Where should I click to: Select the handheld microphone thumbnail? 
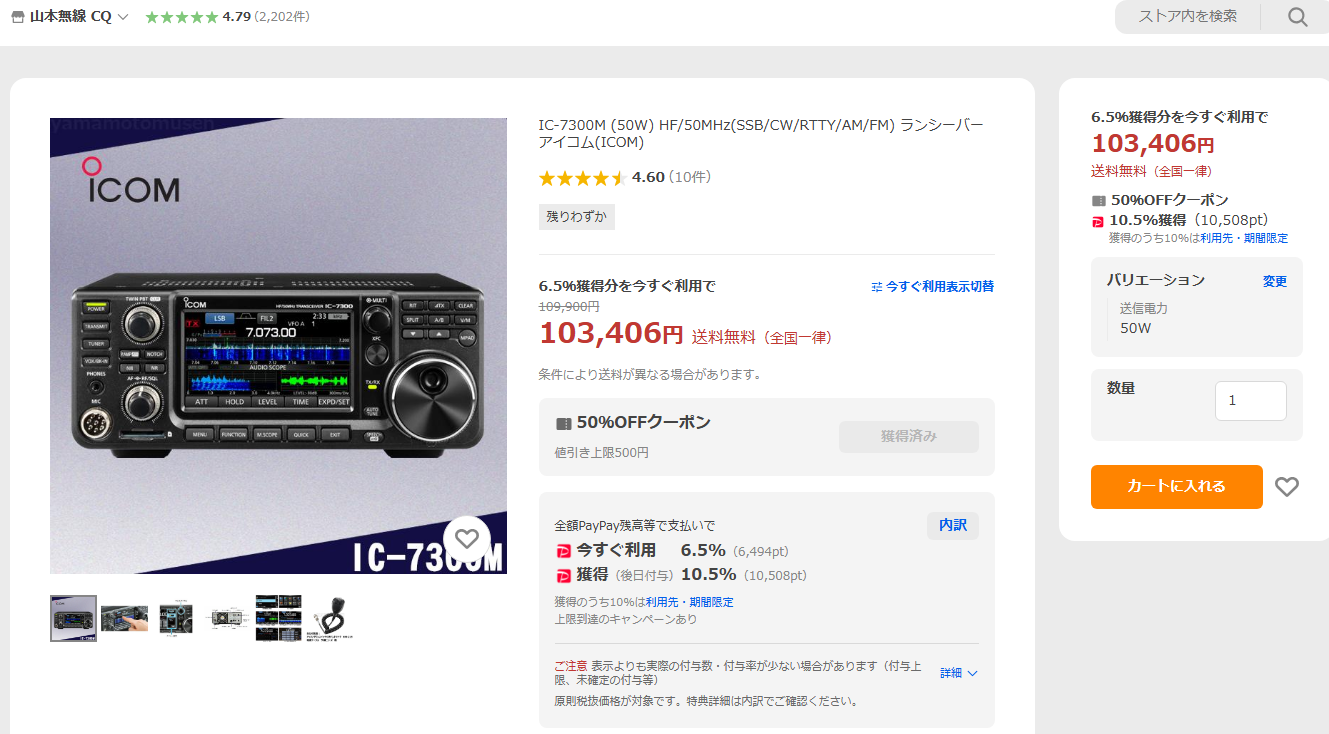[x=331, y=619]
